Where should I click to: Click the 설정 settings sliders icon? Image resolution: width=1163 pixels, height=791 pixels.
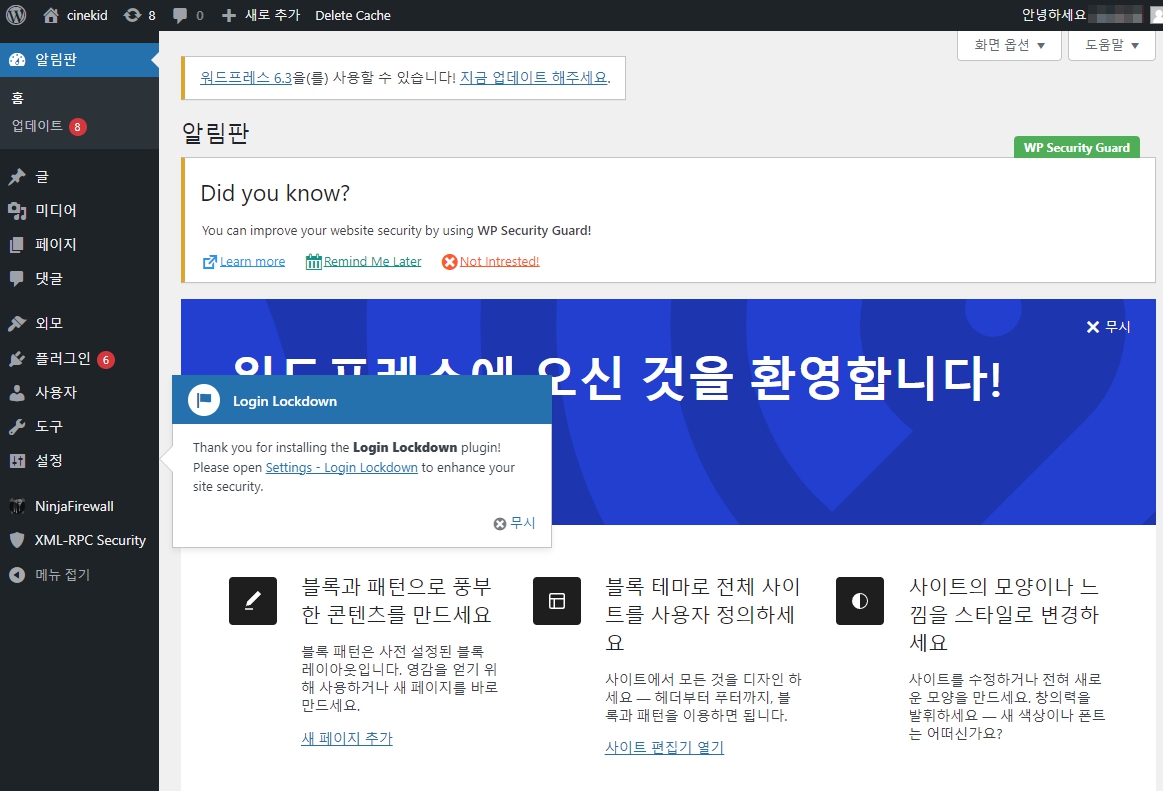click(17, 461)
